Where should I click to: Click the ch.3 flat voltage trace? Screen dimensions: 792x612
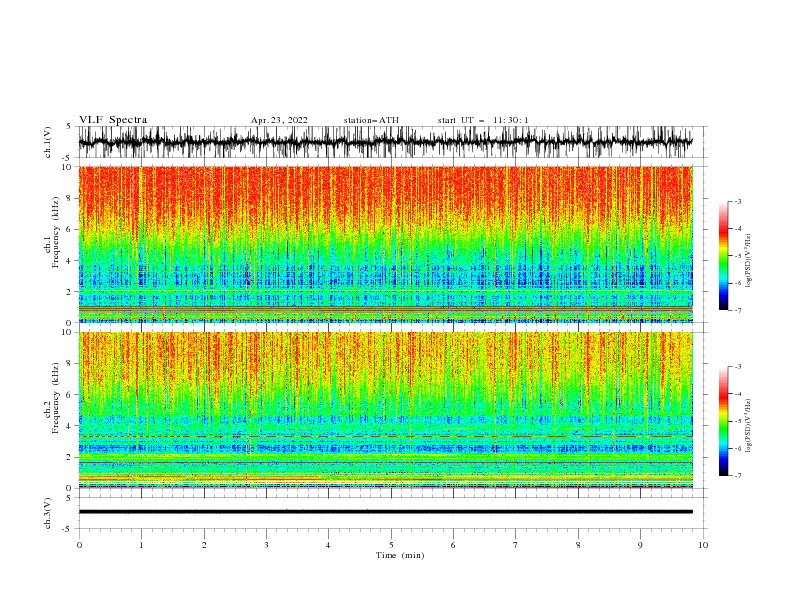click(385, 512)
